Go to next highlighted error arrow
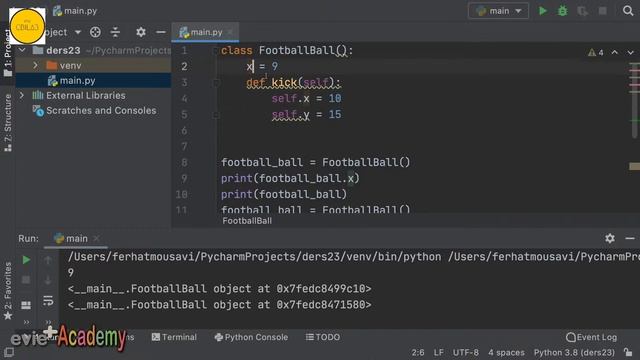640x360 pixels. (631, 53)
